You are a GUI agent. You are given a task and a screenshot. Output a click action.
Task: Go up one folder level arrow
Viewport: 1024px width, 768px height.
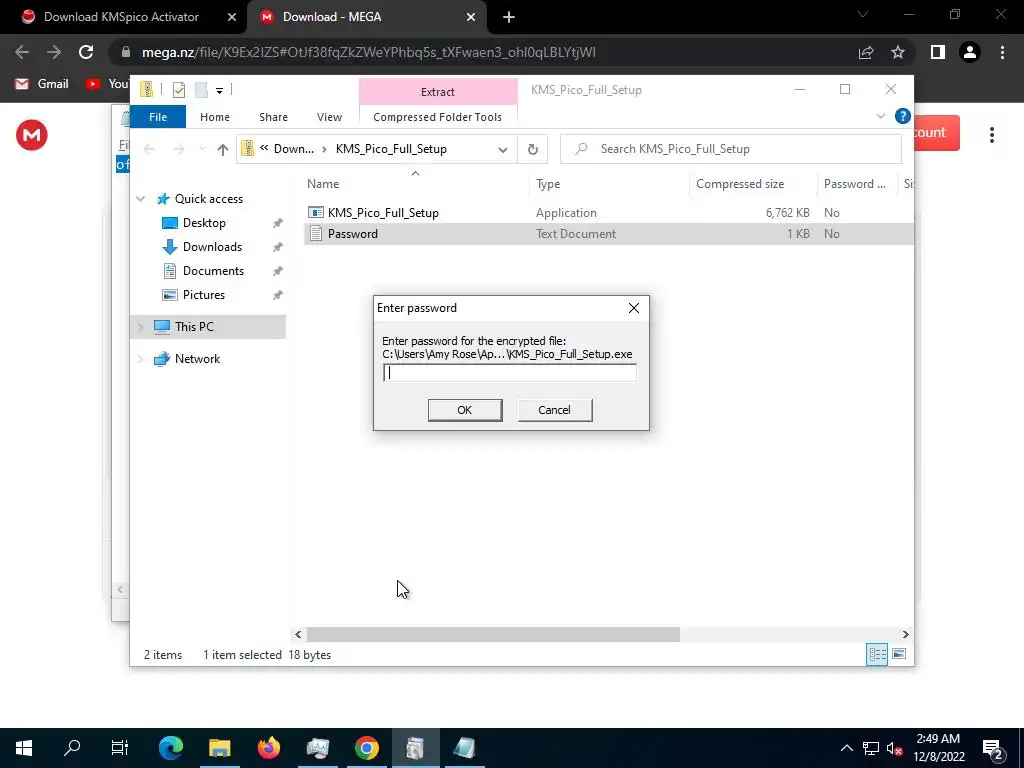223,150
